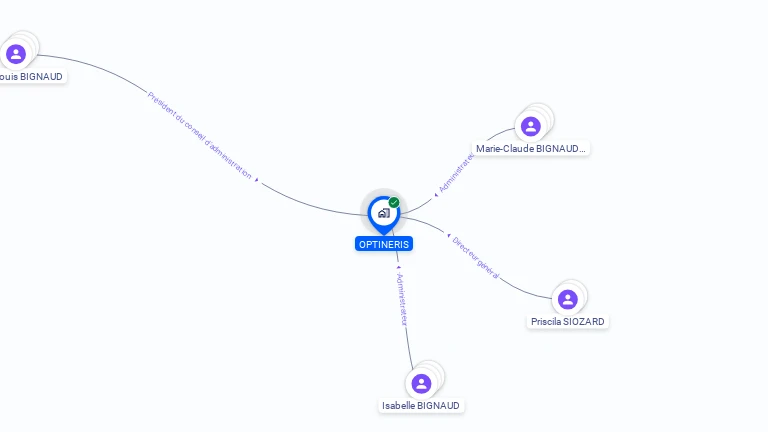Click the Administrateur label toward Marie-Claude BIGNAUD
Image resolution: width=768 pixels, height=432 pixels.
pos(456,173)
